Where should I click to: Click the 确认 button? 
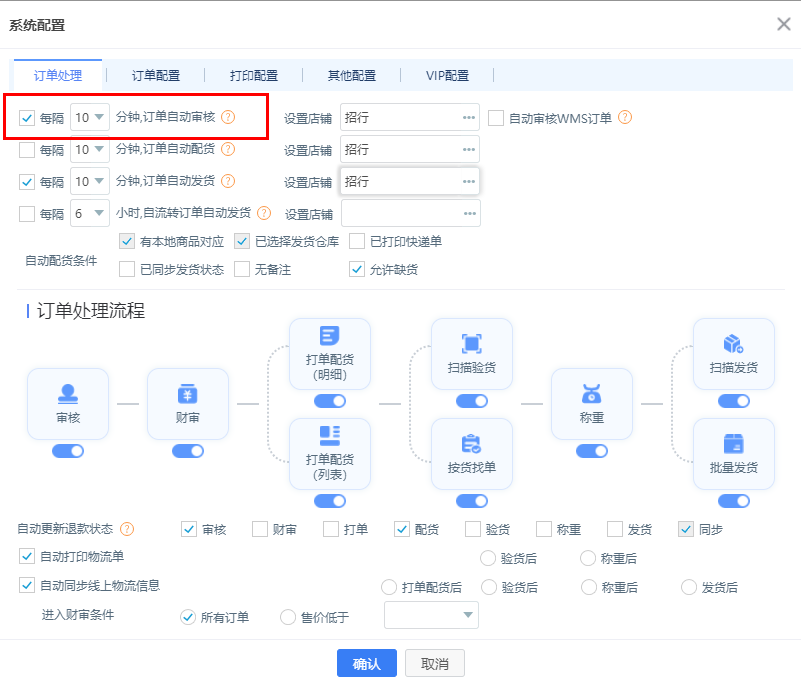coord(367,663)
